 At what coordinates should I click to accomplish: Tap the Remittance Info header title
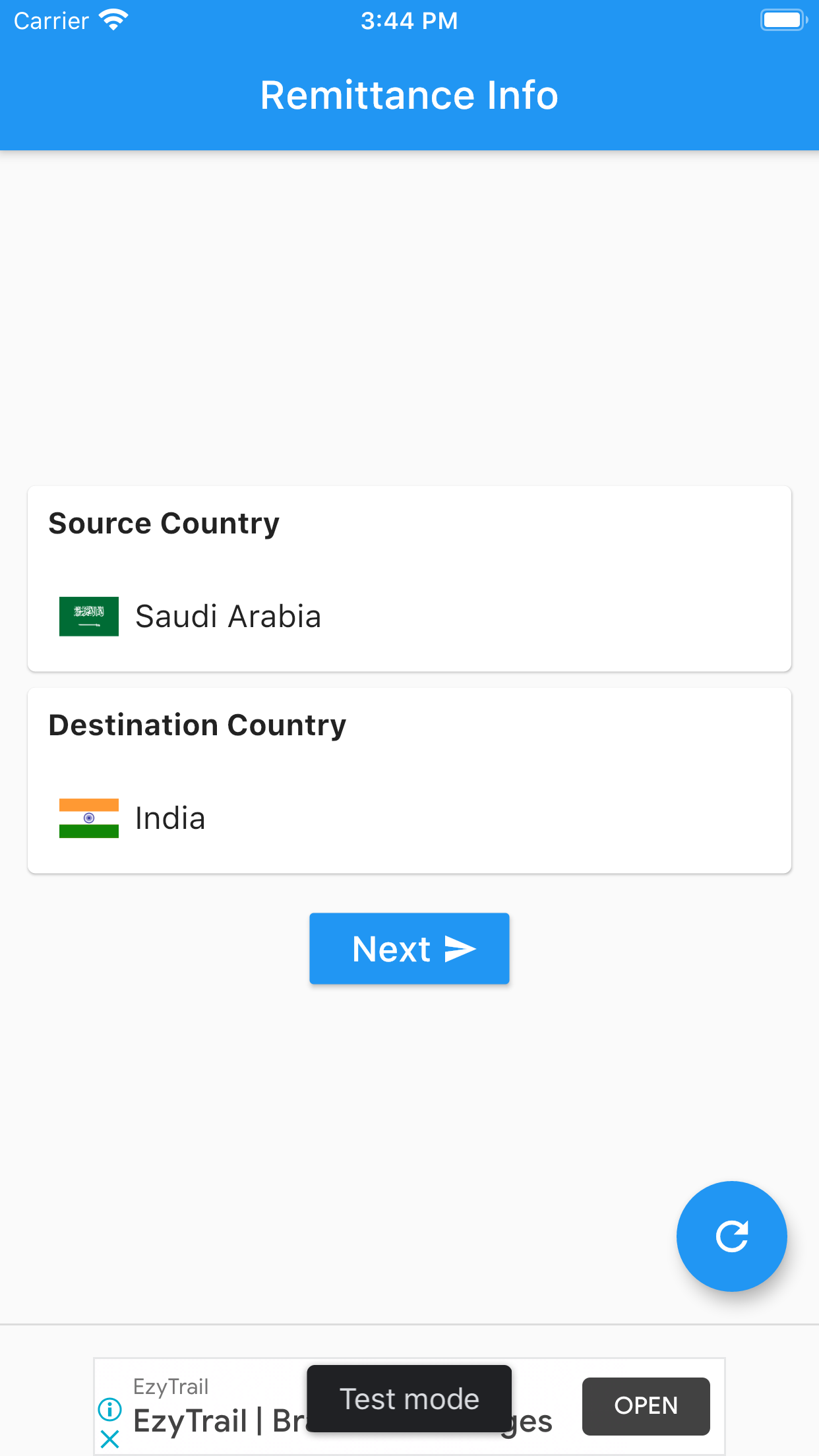tap(409, 94)
